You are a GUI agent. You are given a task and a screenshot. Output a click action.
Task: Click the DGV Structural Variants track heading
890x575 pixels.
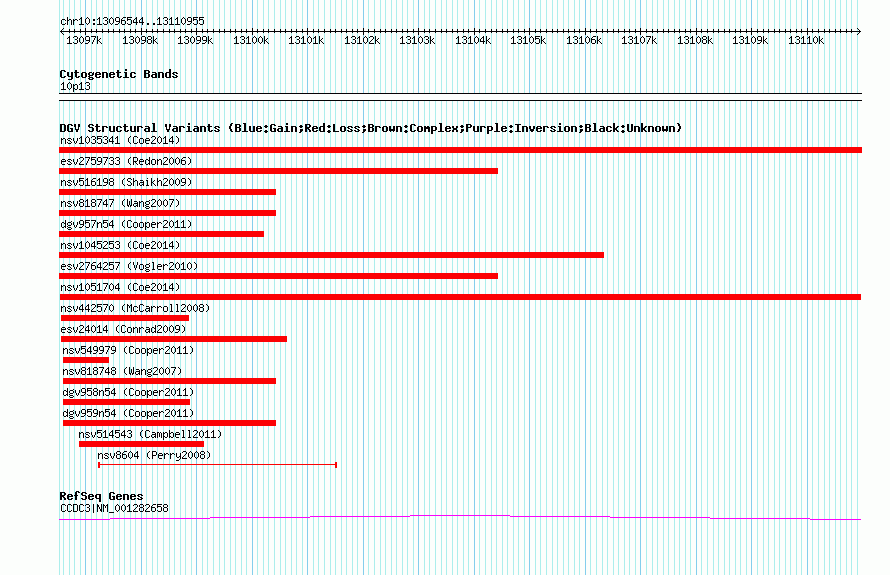click(x=370, y=128)
